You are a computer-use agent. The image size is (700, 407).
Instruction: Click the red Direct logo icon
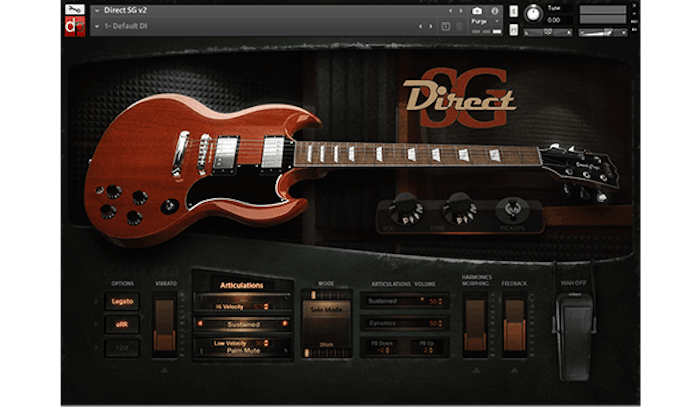[75, 27]
